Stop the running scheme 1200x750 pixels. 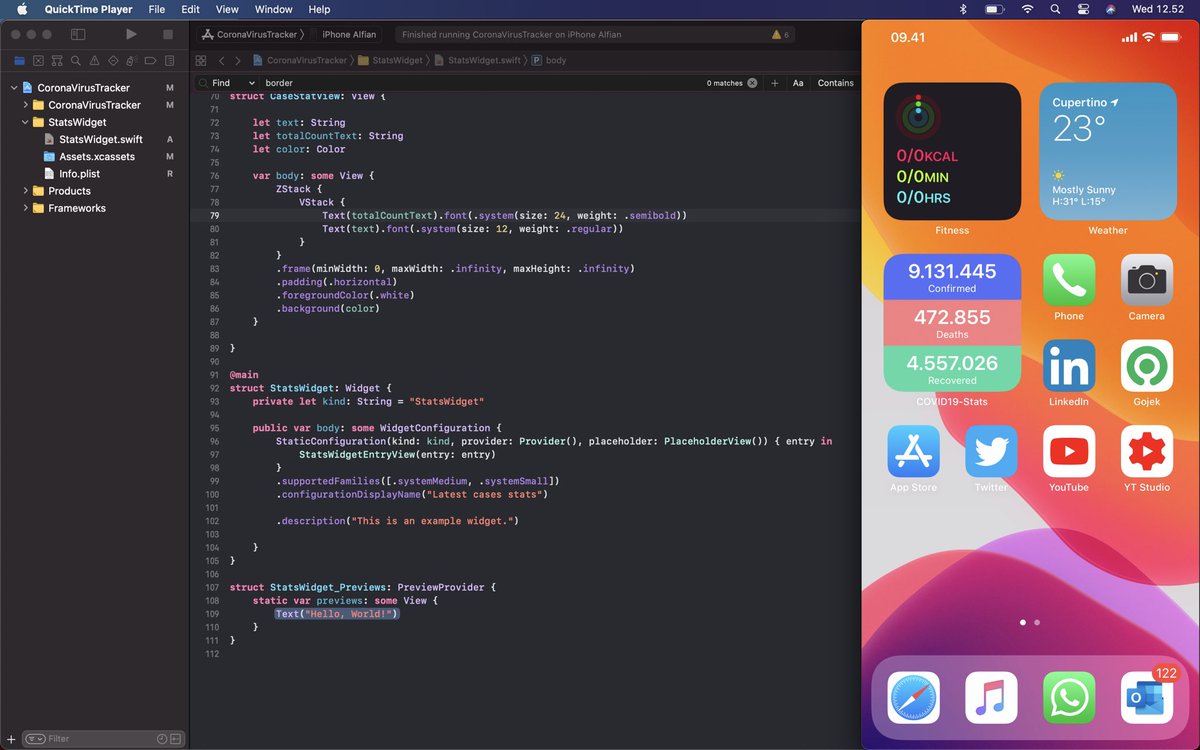[167, 34]
